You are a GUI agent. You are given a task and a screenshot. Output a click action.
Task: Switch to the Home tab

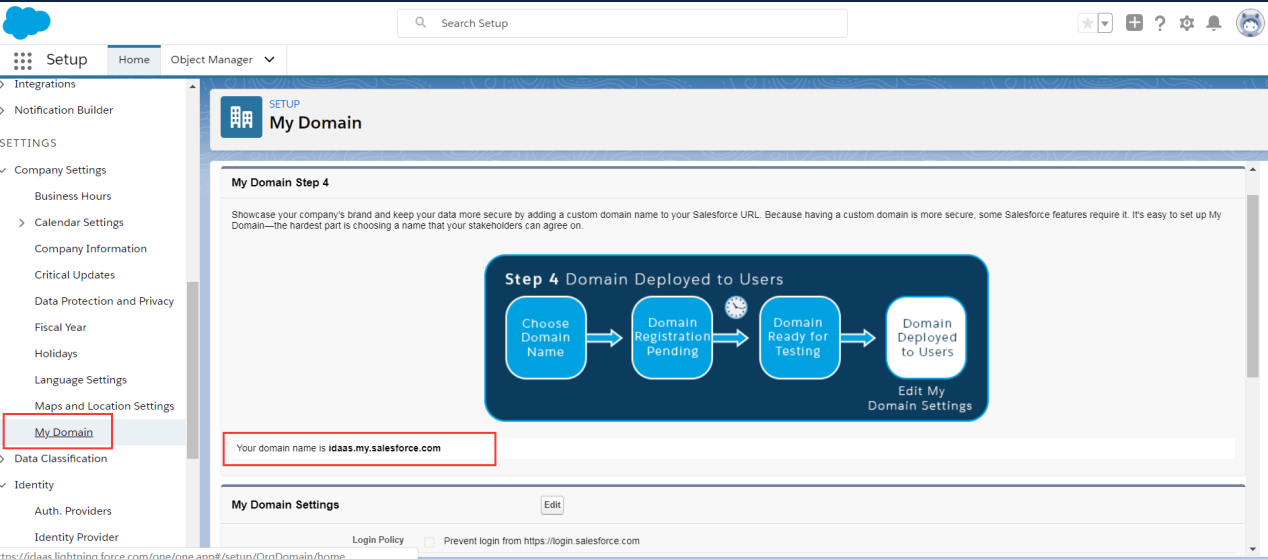134,60
